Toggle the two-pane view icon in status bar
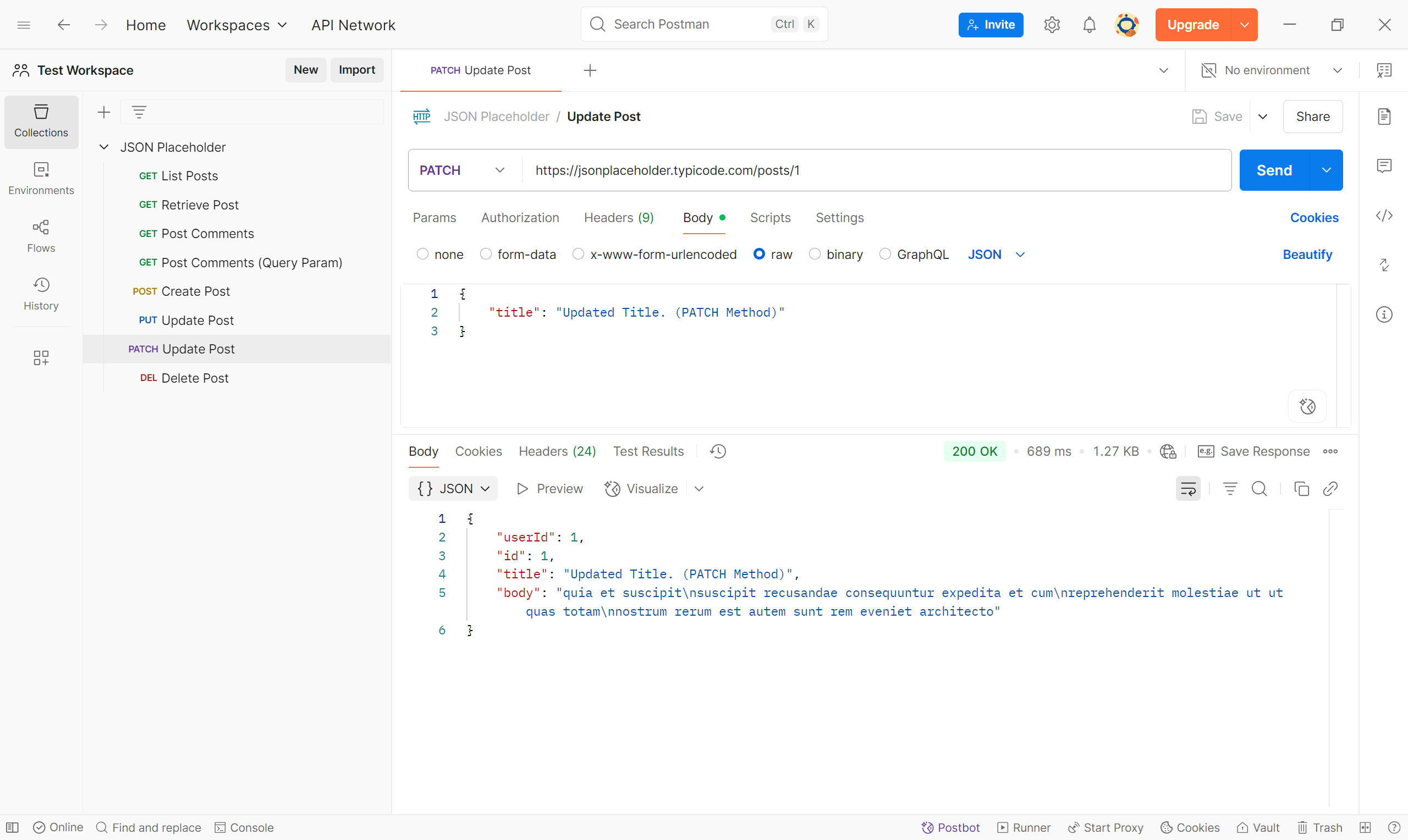1408x840 pixels. [x=1365, y=827]
